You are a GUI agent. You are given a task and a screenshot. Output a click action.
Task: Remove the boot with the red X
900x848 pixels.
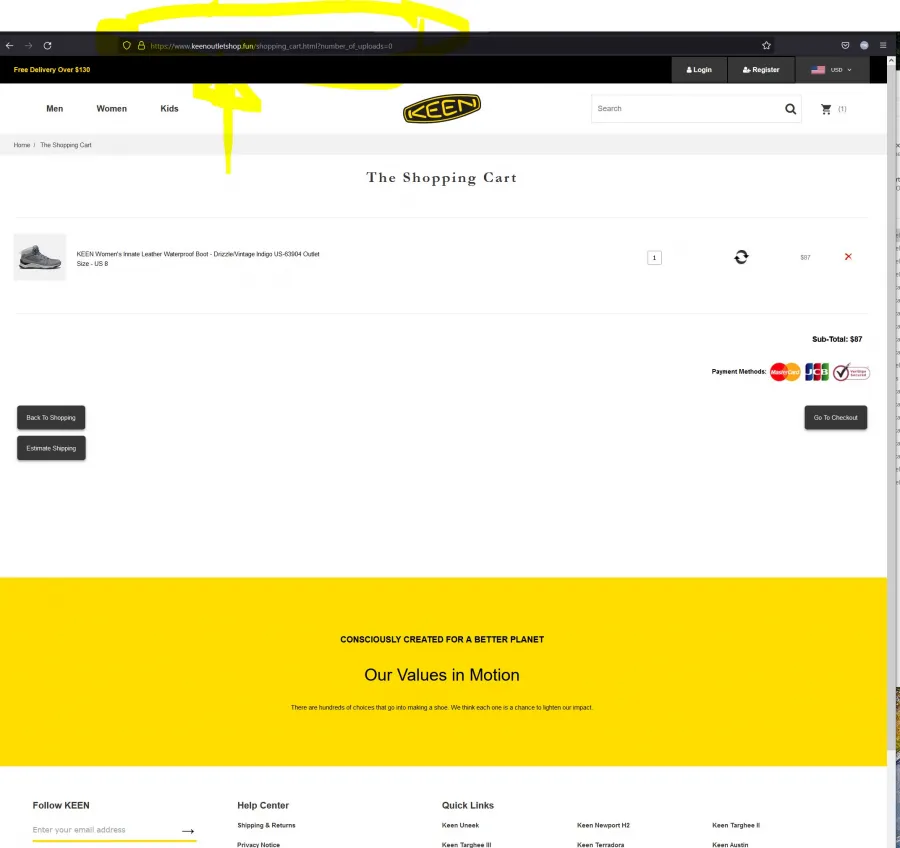point(848,257)
